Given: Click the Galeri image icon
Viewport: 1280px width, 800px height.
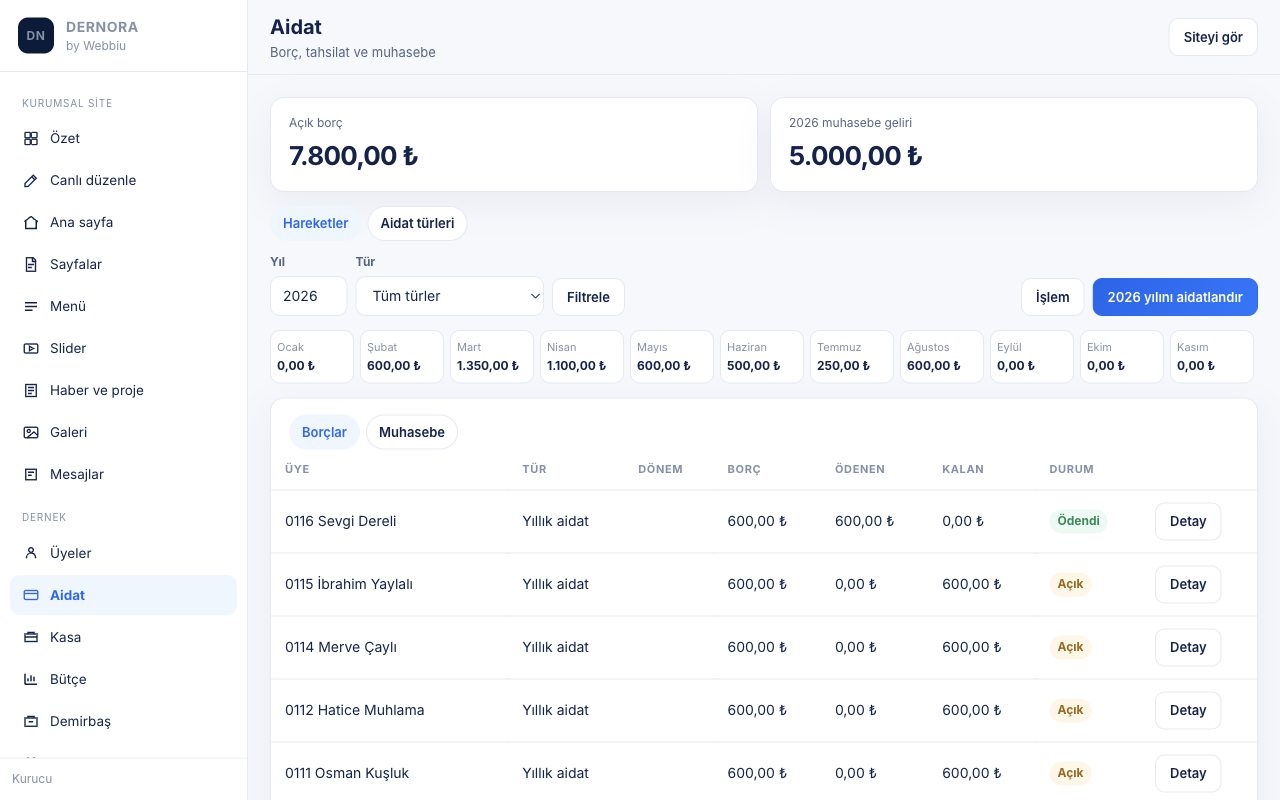Looking at the screenshot, I should pos(31,432).
